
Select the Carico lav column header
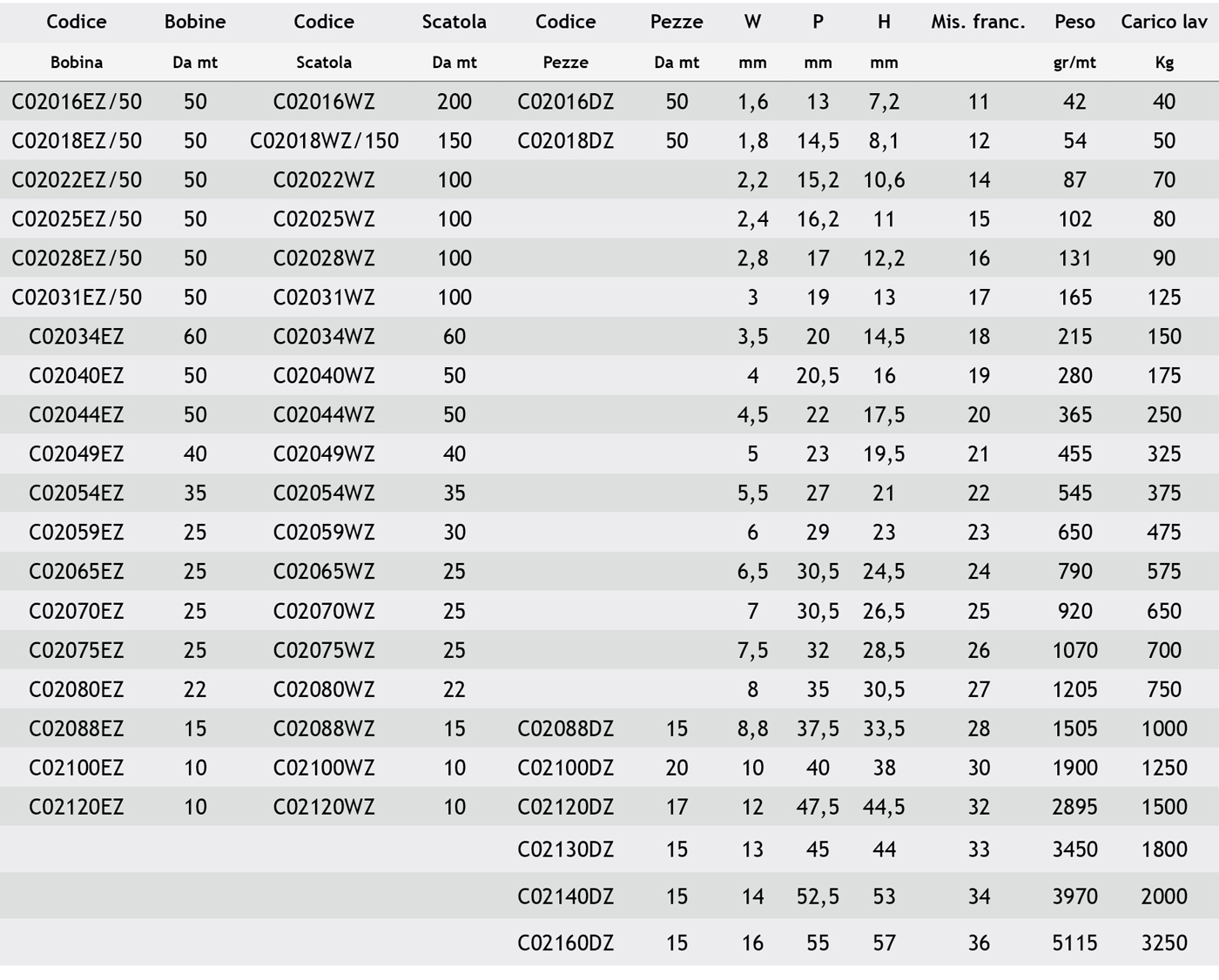click(1163, 22)
